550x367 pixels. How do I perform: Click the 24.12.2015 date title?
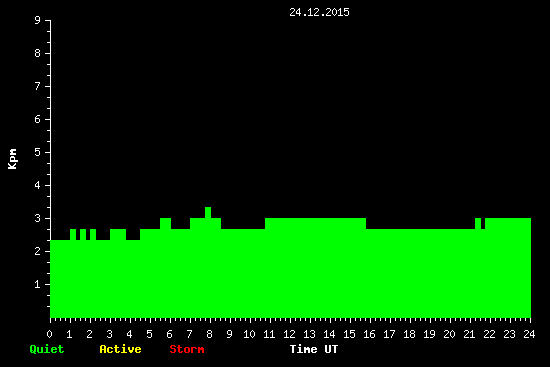319,12
